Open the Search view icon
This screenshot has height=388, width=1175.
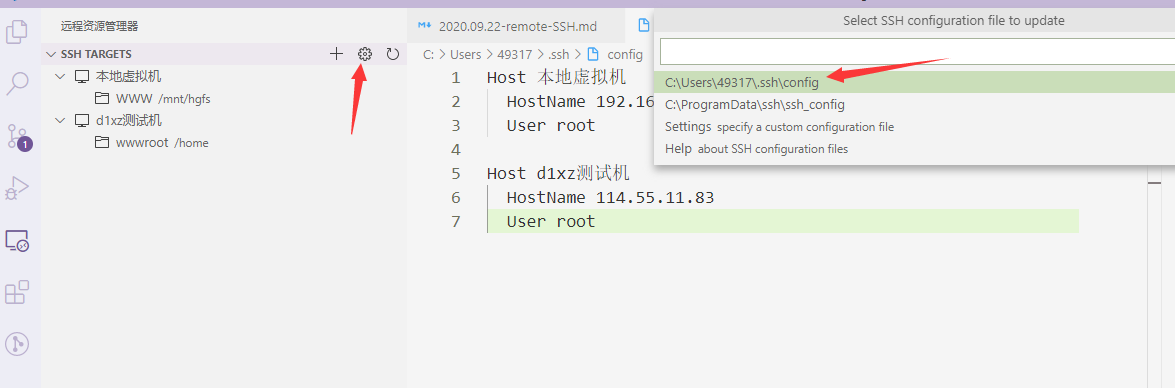pyautogui.click(x=17, y=84)
